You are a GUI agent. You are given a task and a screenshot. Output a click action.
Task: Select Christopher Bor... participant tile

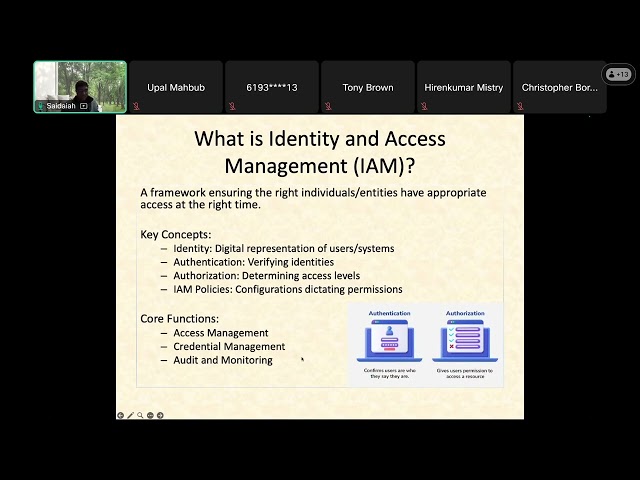[560, 87]
